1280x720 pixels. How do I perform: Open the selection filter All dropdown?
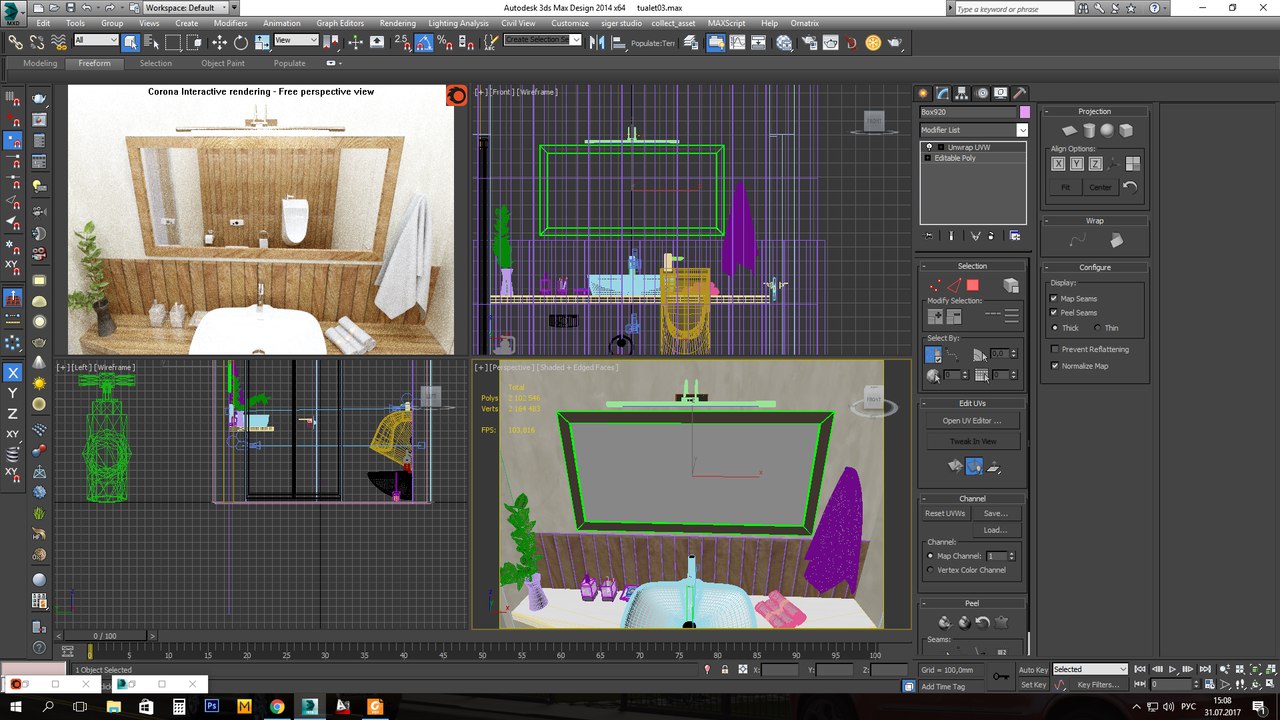pyautogui.click(x=96, y=41)
